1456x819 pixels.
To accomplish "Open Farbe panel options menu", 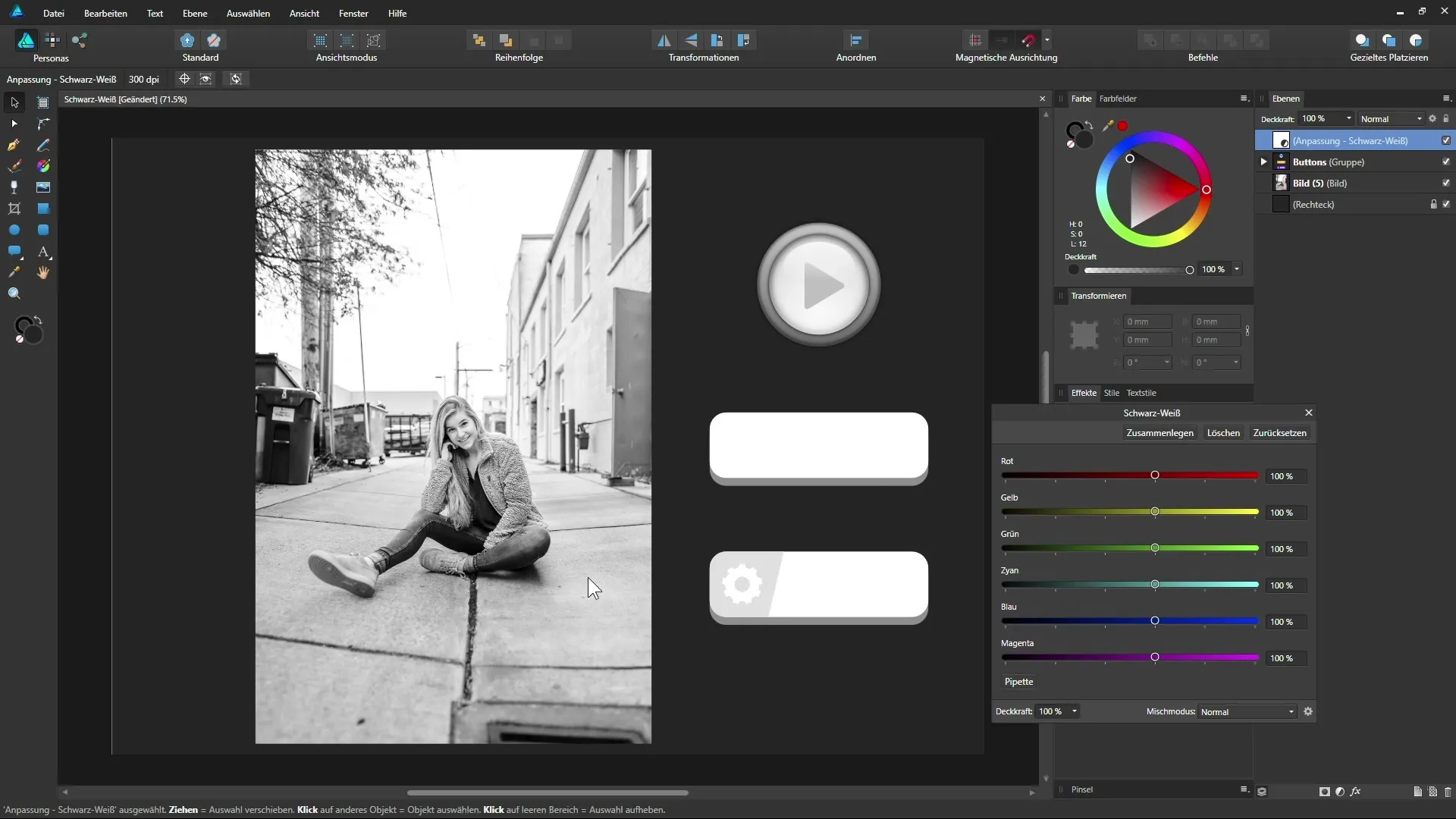I will point(1244,99).
